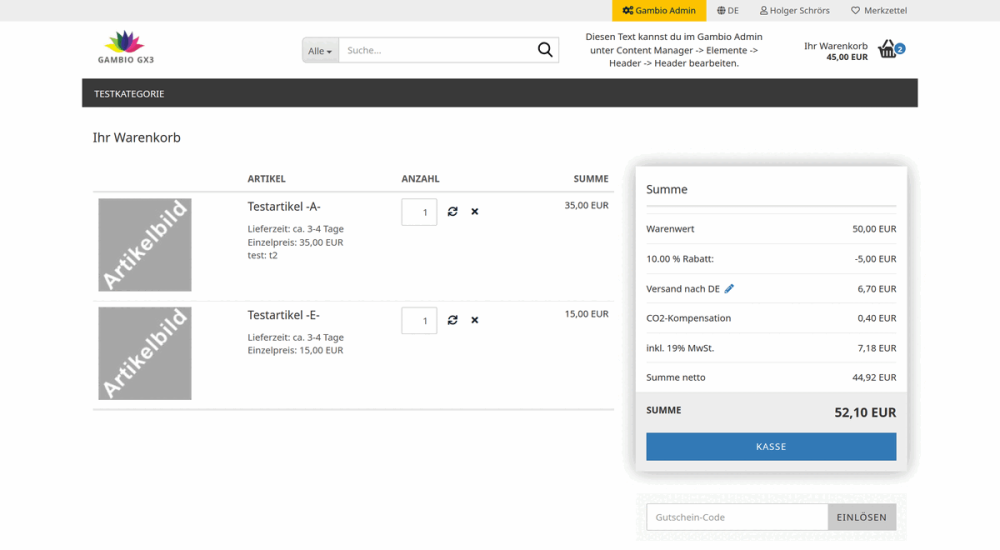The image size is (1000, 550).
Task: Remove Testartikel -A- from cart
Action: (x=474, y=212)
